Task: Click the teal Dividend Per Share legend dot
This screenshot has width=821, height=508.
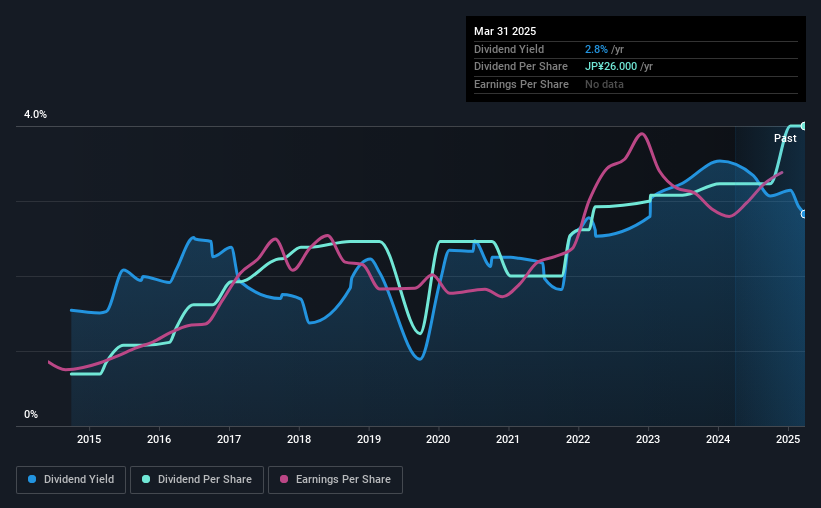Action: [x=146, y=479]
